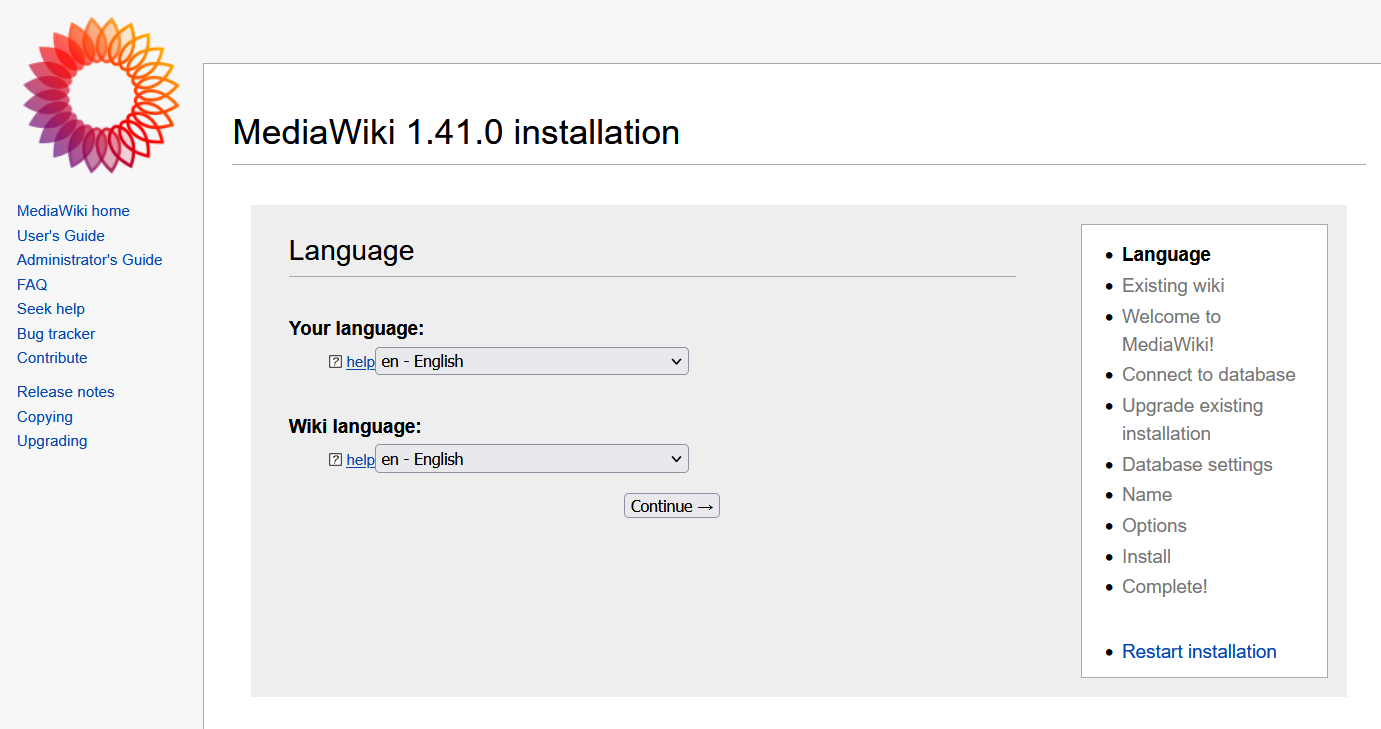Click help icon beside Your language

[335, 362]
